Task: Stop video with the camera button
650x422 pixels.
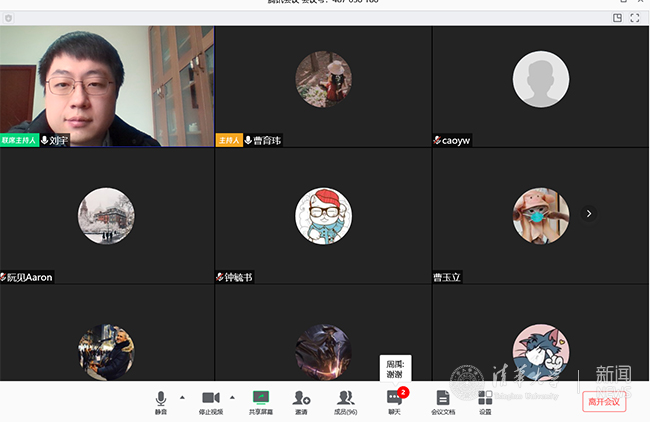Action: (210, 401)
